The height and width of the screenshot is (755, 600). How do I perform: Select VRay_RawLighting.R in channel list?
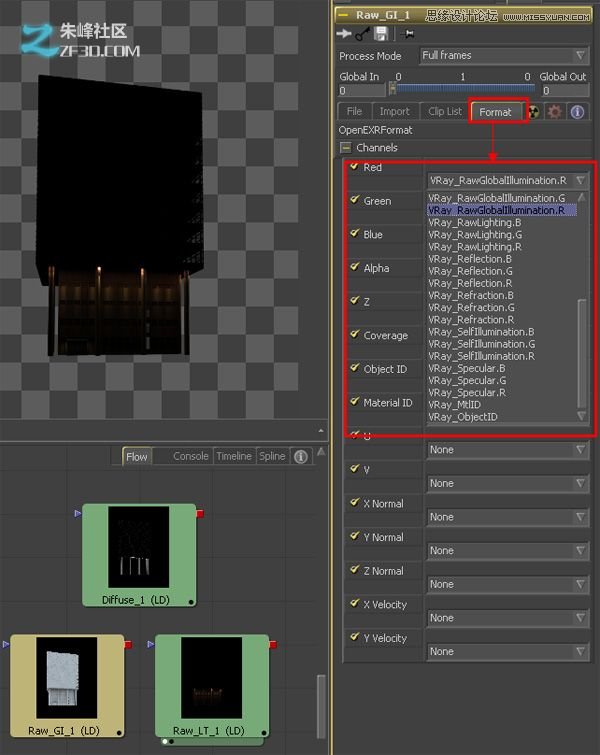475,247
